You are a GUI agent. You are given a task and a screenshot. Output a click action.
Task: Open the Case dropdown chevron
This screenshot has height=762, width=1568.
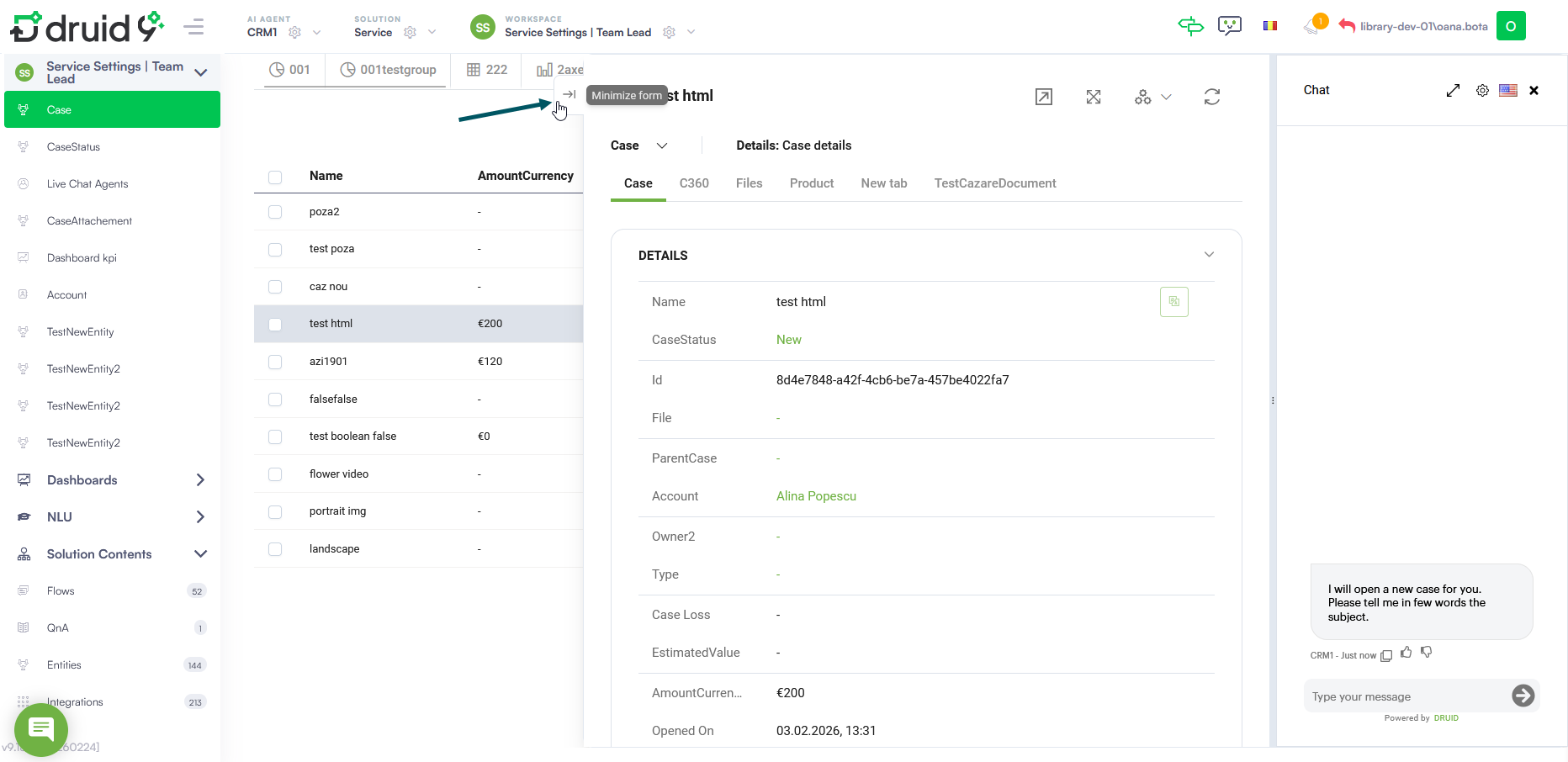662,146
